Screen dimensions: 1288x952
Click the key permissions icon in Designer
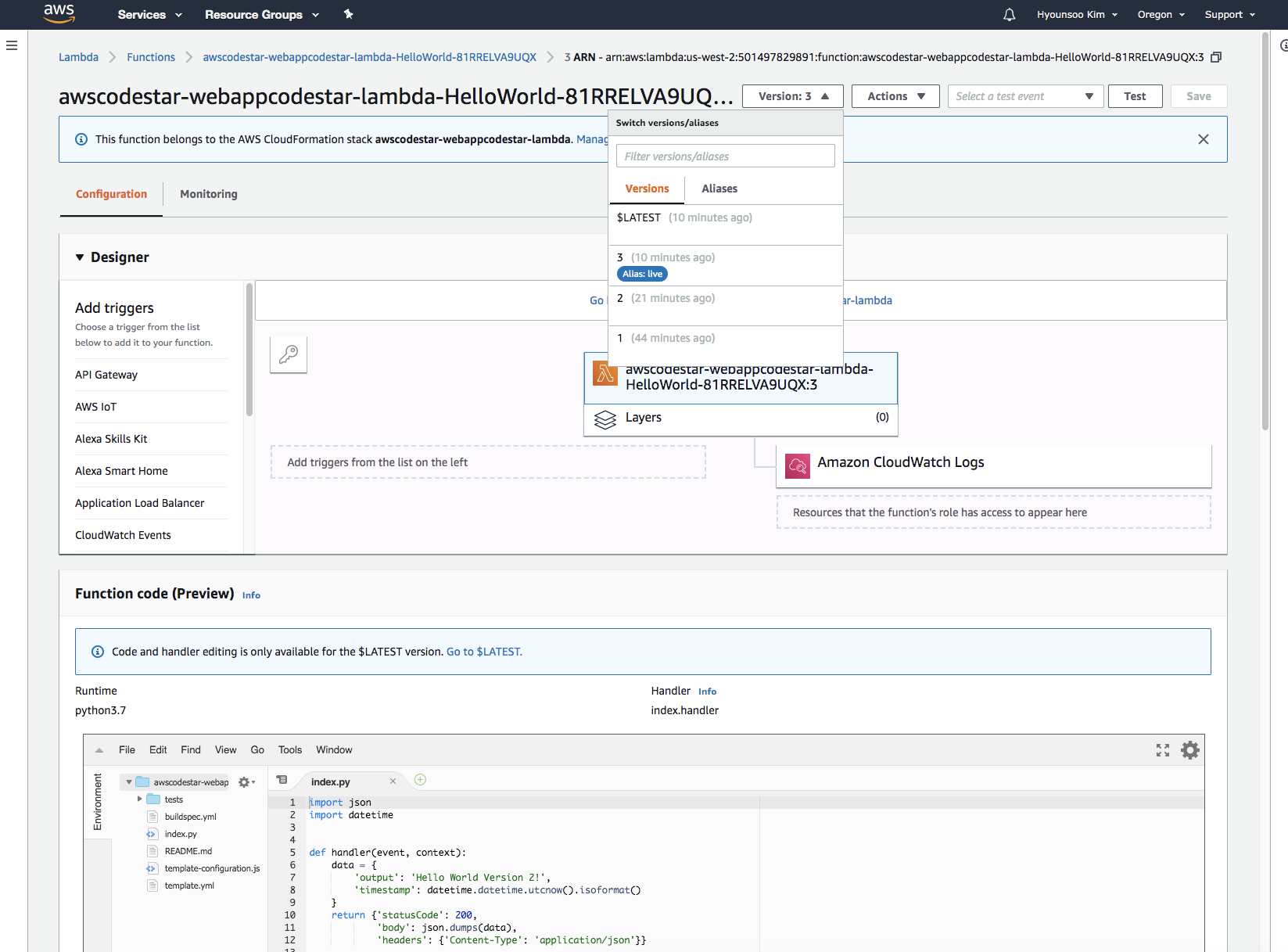[289, 354]
